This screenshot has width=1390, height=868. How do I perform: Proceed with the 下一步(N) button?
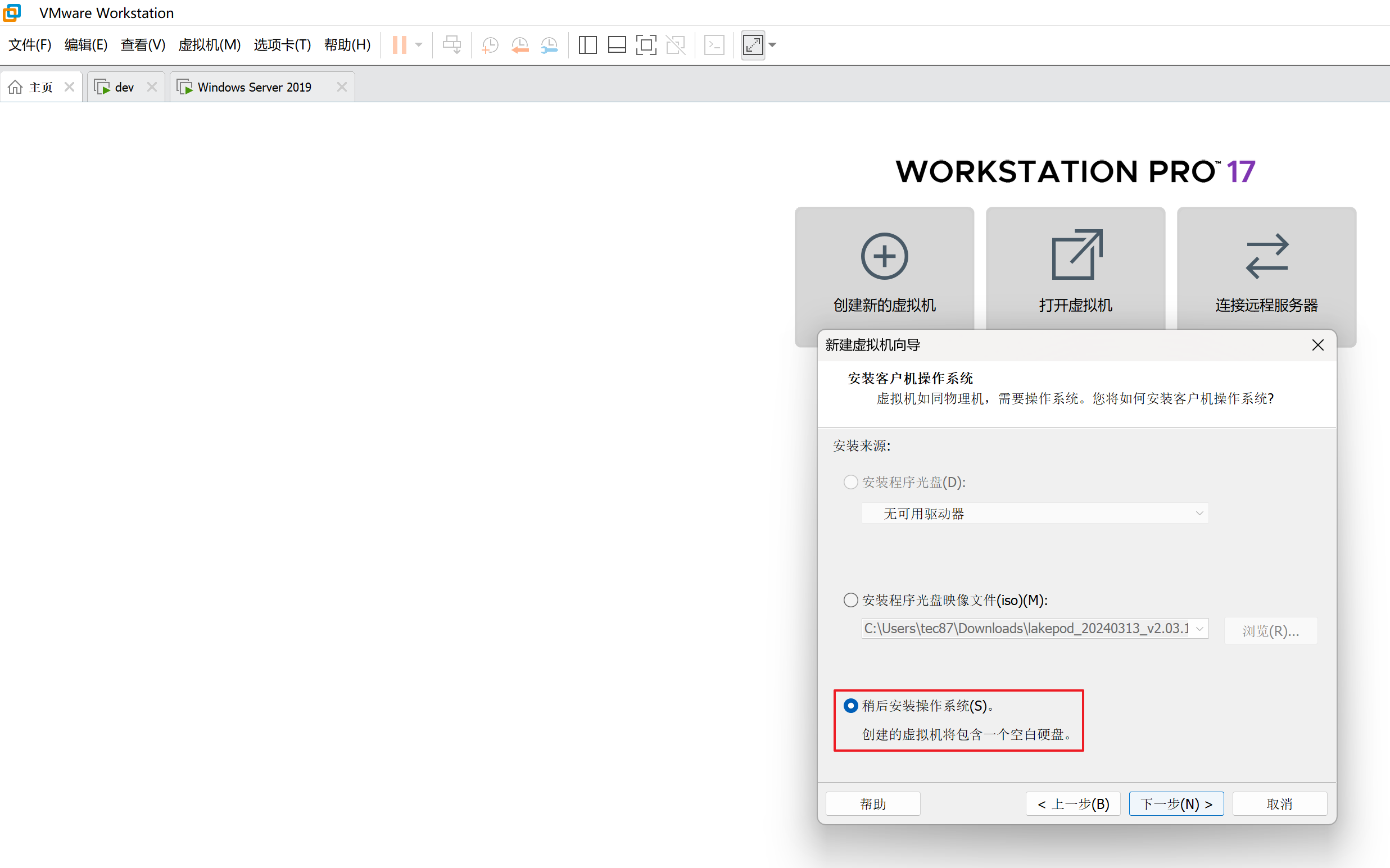(1176, 804)
